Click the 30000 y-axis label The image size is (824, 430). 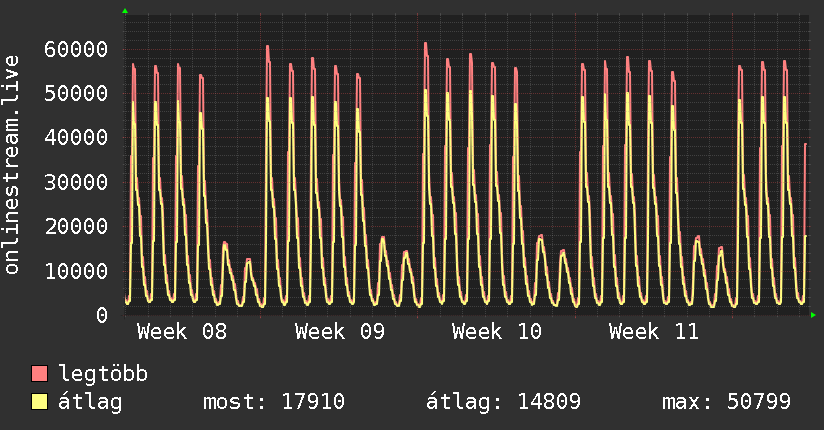(76, 182)
